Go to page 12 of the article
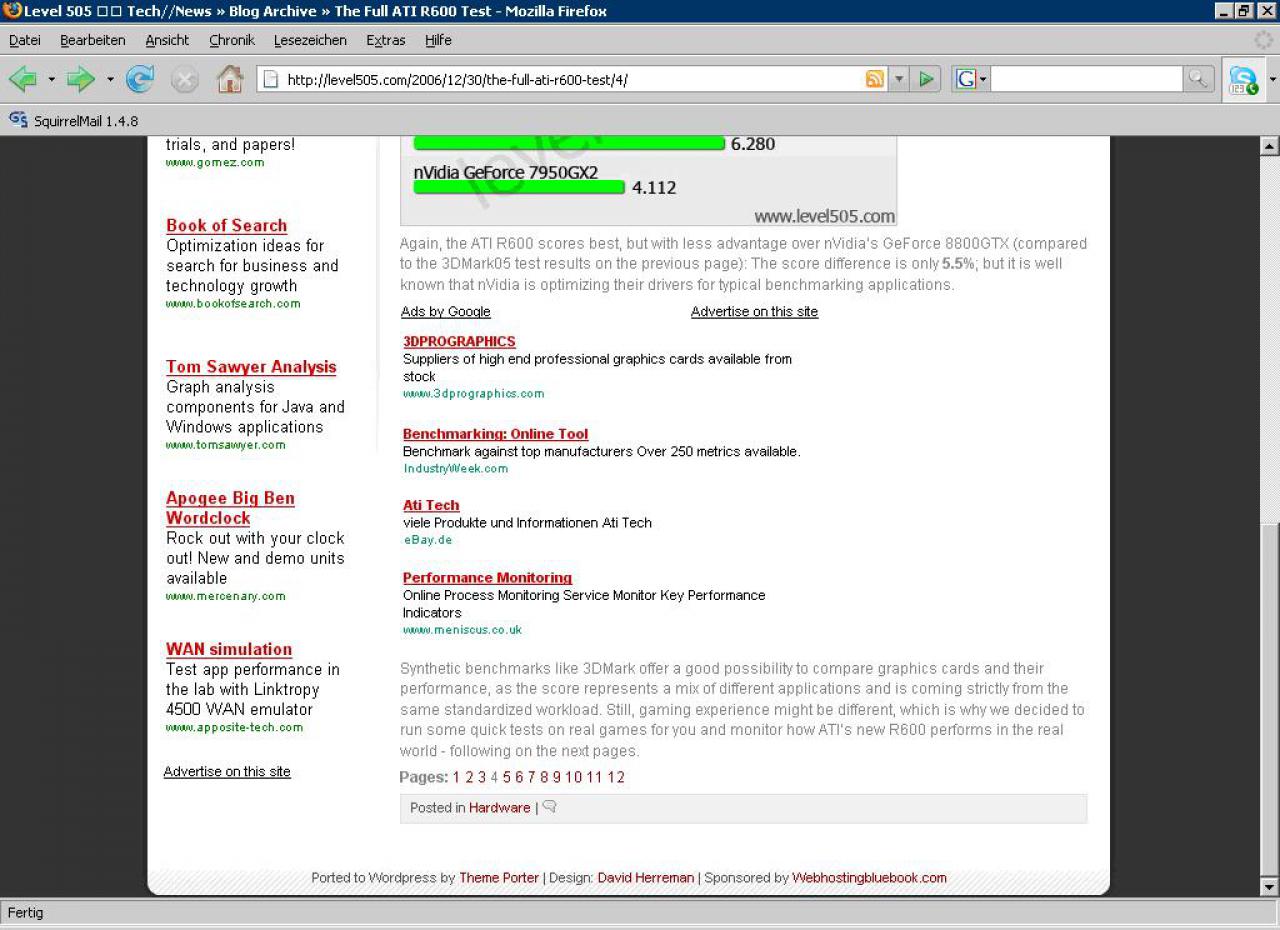 [x=616, y=777]
